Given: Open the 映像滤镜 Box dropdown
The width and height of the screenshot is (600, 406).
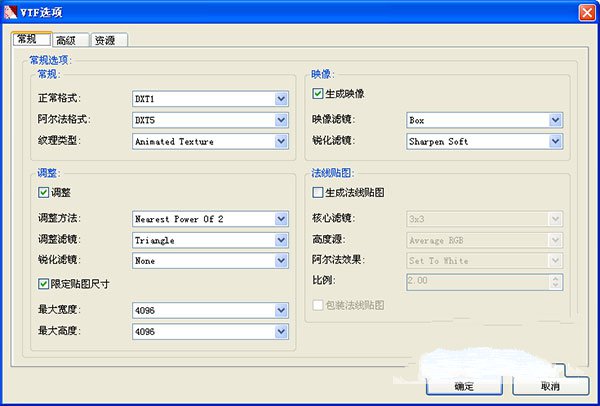Looking at the screenshot, I should tap(484, 120).
